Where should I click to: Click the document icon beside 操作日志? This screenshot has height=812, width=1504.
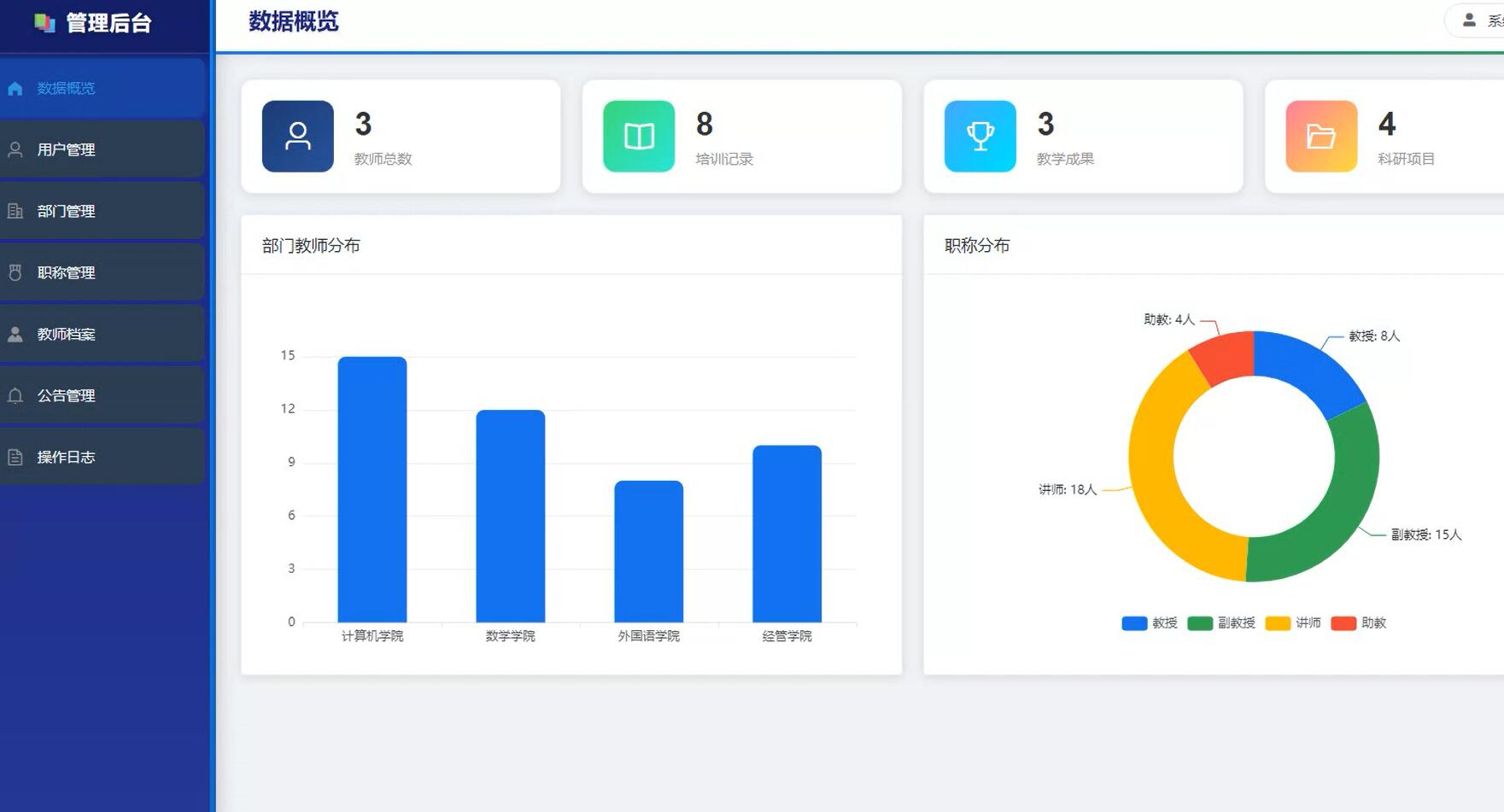(15, 457)
